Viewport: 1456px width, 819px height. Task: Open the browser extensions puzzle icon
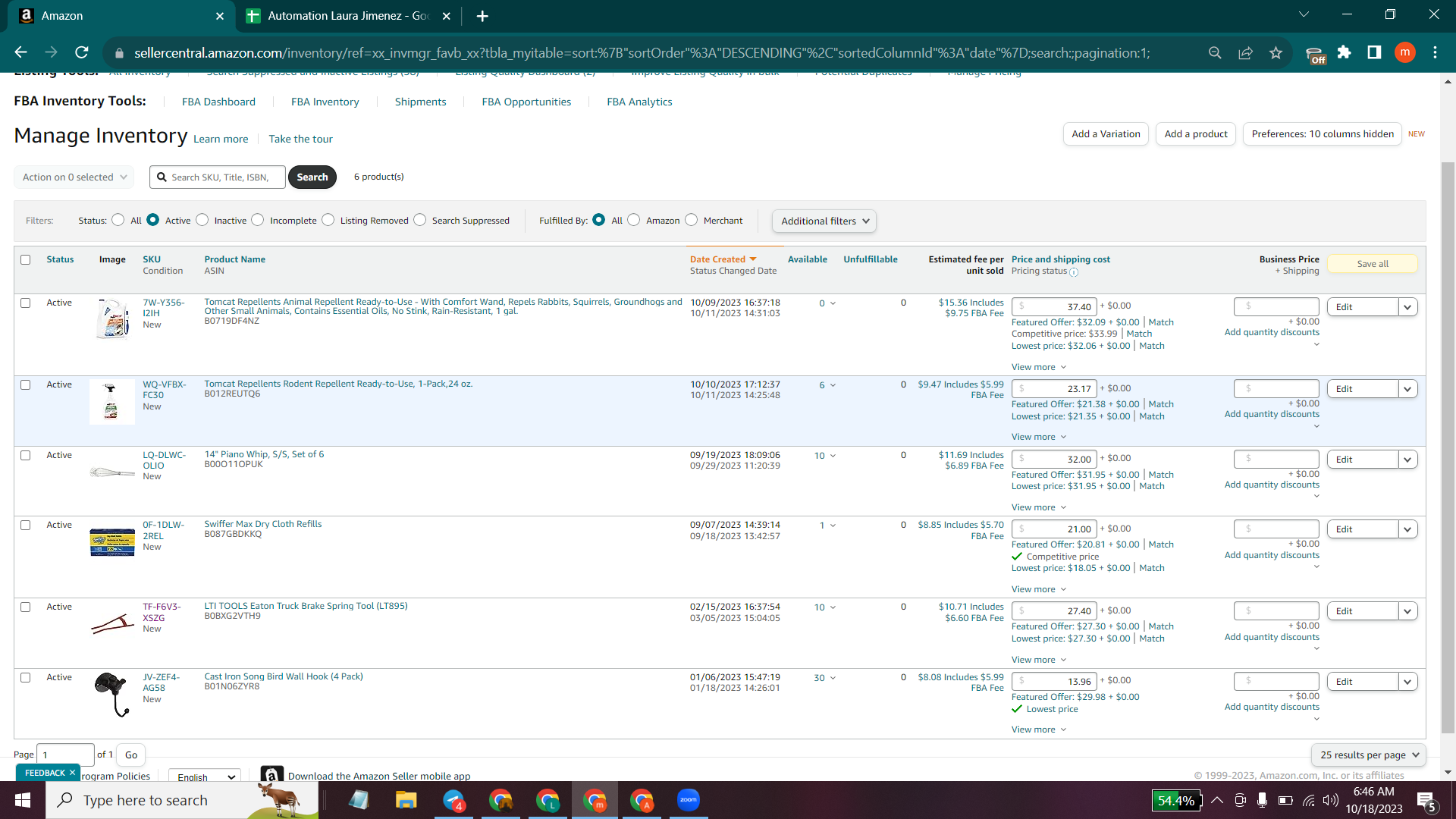1344,52
